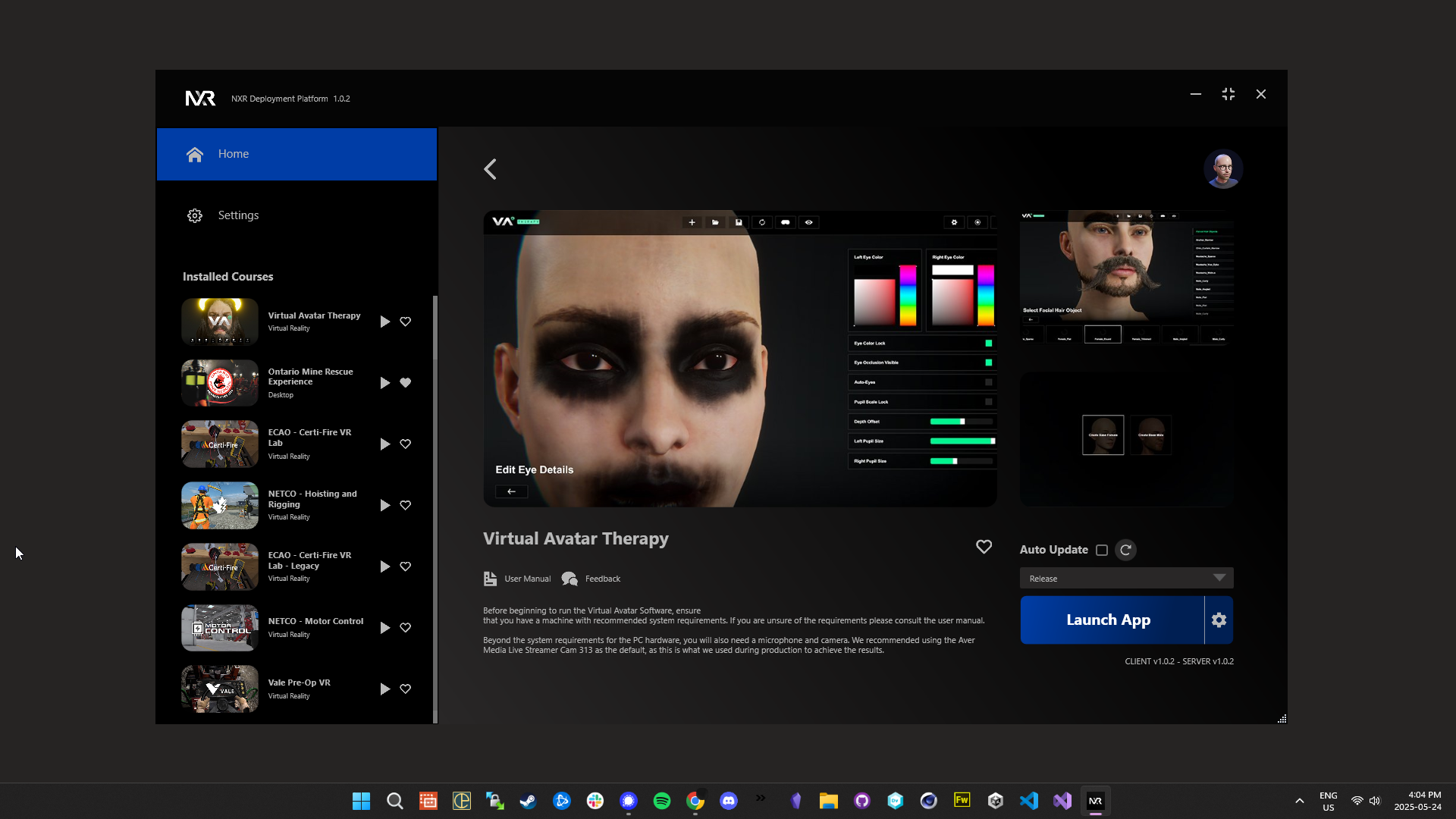
Task: Unfavorite Ontario Mine Rescue Experience heart
Action: (x=406, y=383)
